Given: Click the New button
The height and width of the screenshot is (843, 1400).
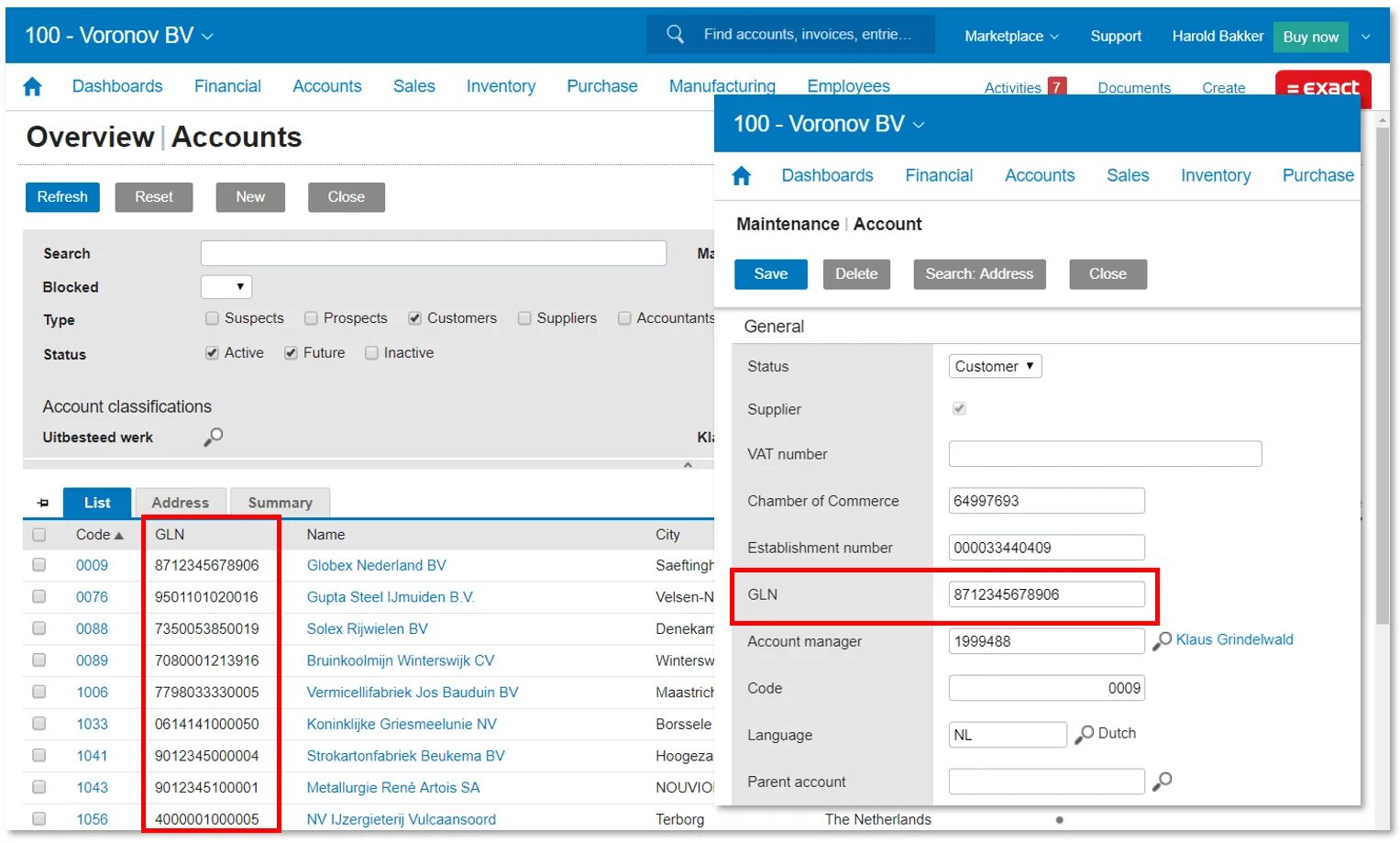Looking at the screenshot, I should [x=250, y=197].
